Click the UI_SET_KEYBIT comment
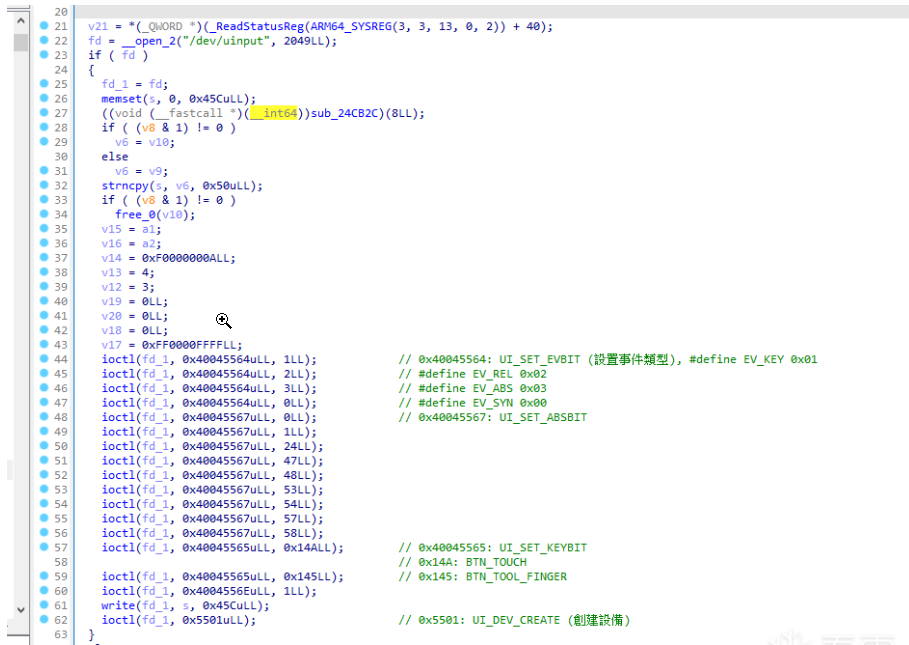Image resolution: width=909 pixels, height=645 pixels. pyautogui.click(x=492, y=548)
